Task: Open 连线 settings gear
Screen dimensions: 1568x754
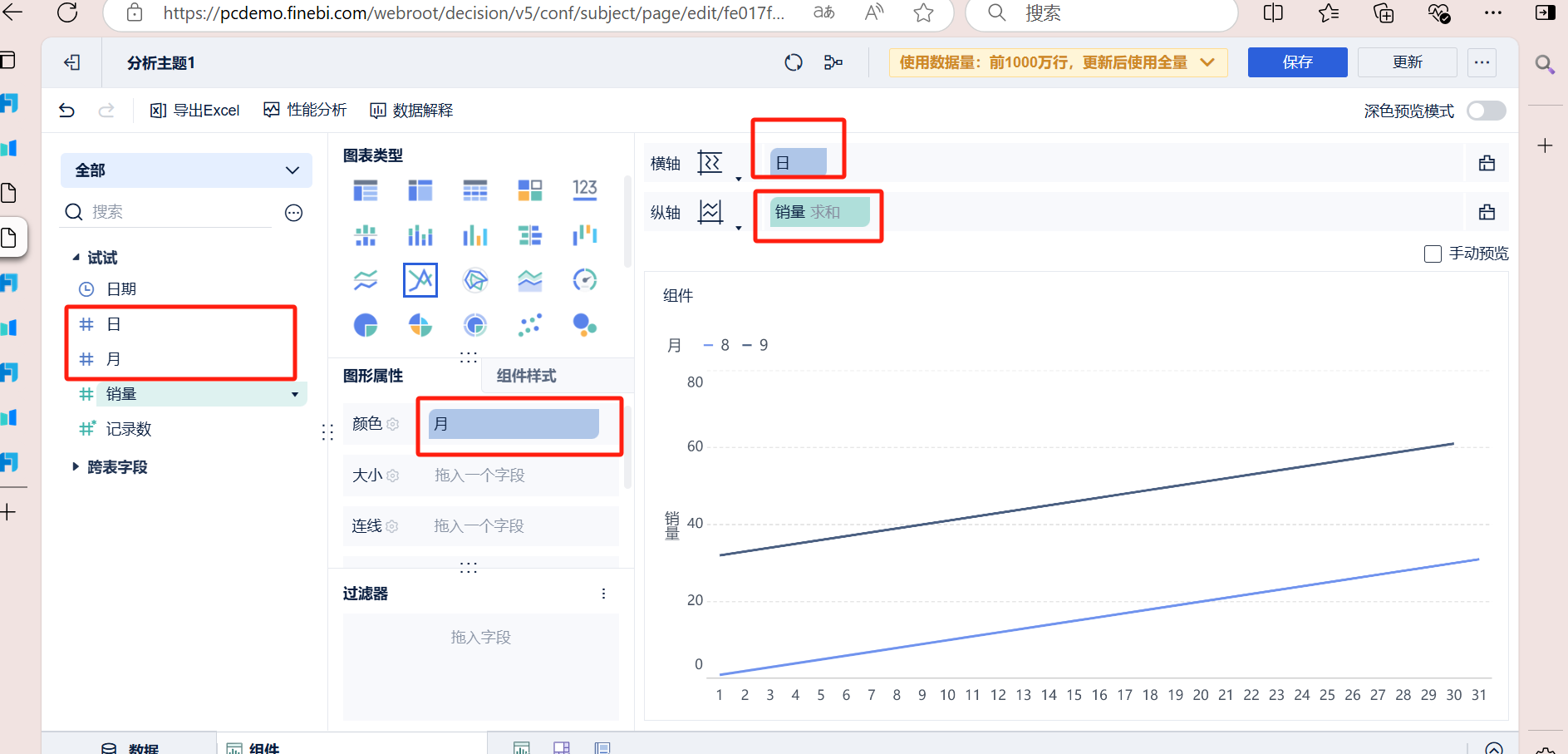Action: click(x=392, y=526)
